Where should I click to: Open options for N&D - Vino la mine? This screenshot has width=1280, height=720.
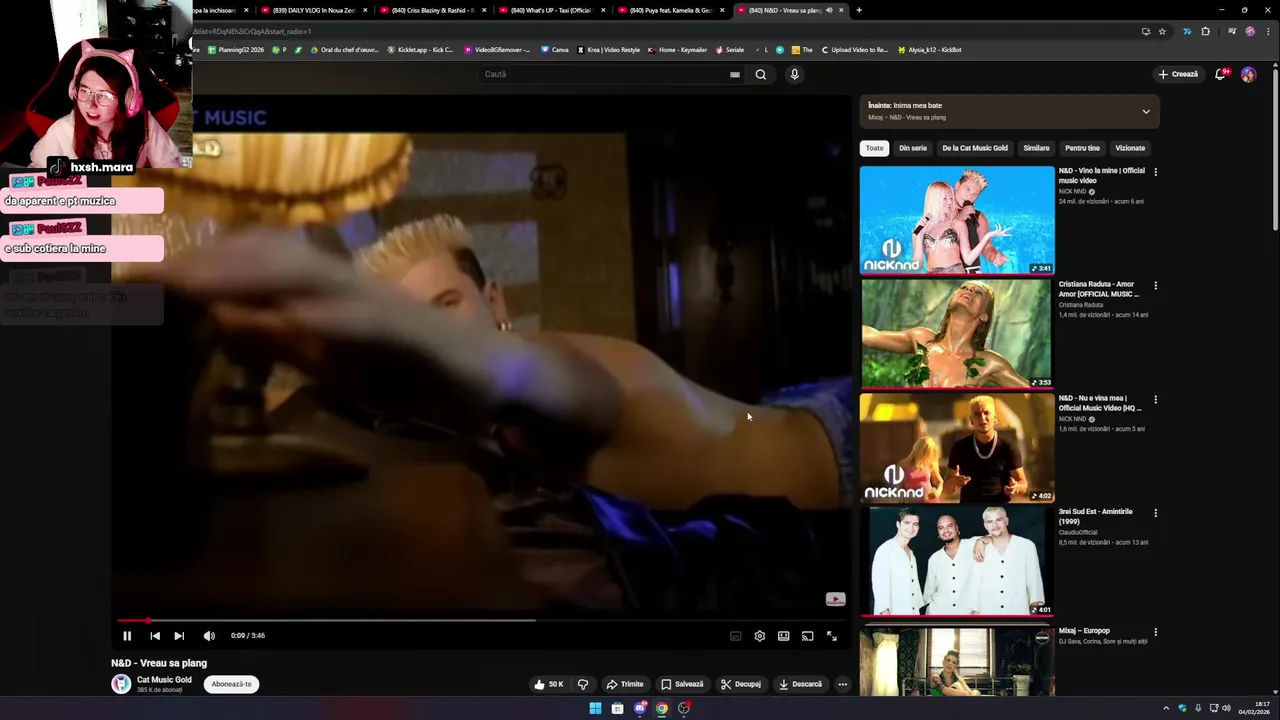coord(1156,172)
